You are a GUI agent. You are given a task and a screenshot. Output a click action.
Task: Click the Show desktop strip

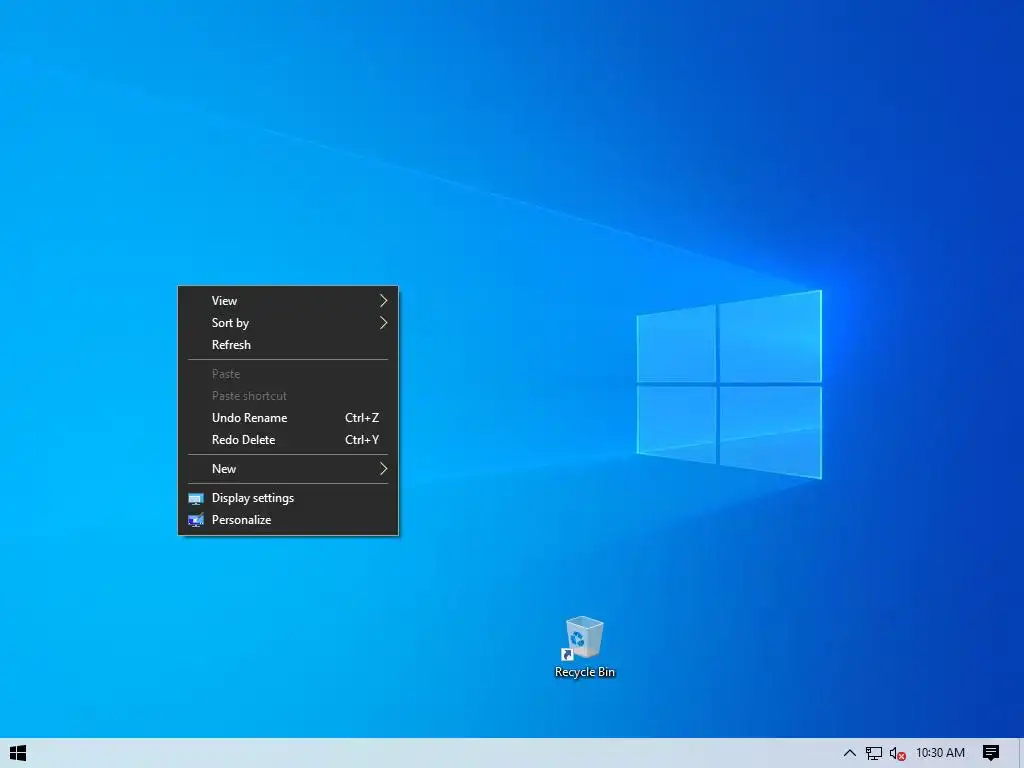(x=1021, y=753)
